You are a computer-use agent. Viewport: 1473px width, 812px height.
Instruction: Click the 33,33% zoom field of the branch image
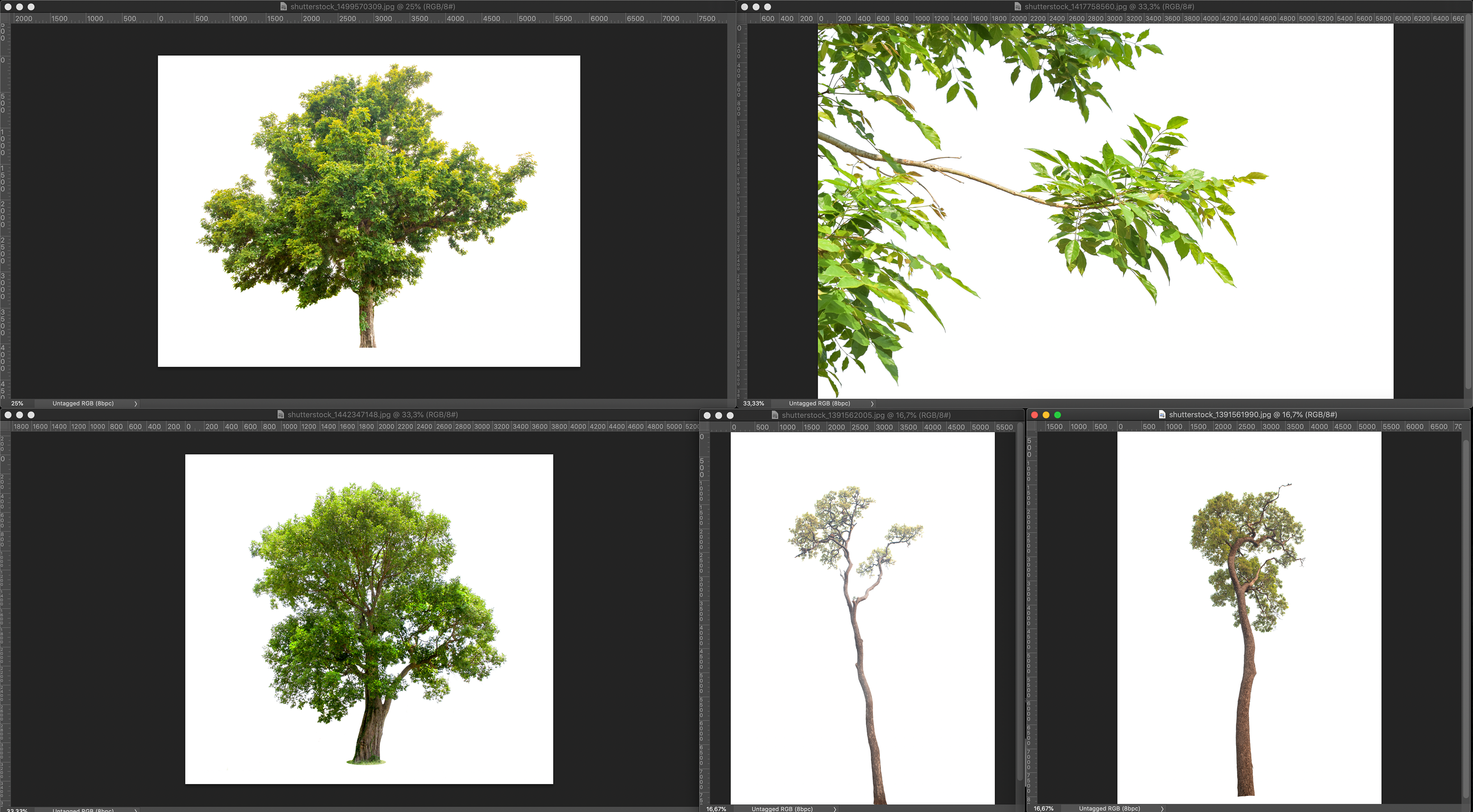(753, 404)
